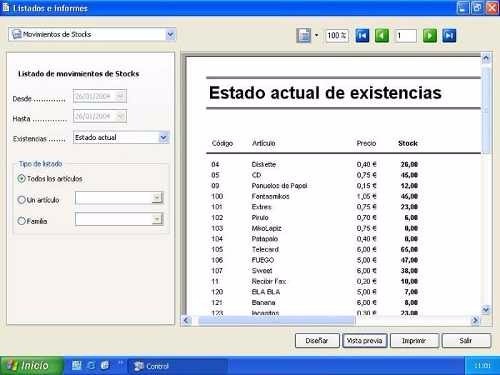The width and height of the screenshot is (500, 375).
Task: Select Todos los artículos radio button
Action: [x=21, y=179]
